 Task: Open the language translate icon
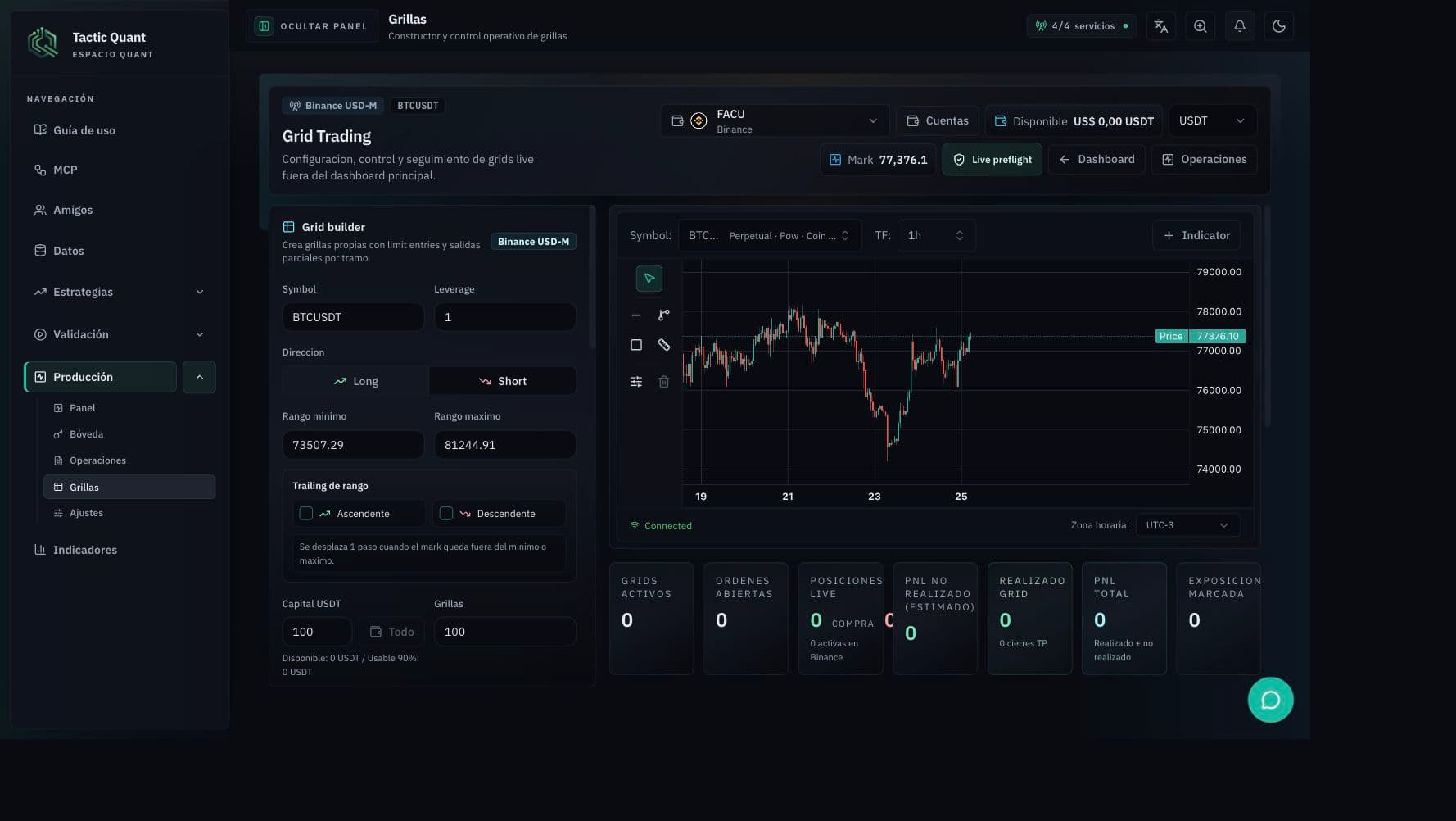coord(1161,26)
